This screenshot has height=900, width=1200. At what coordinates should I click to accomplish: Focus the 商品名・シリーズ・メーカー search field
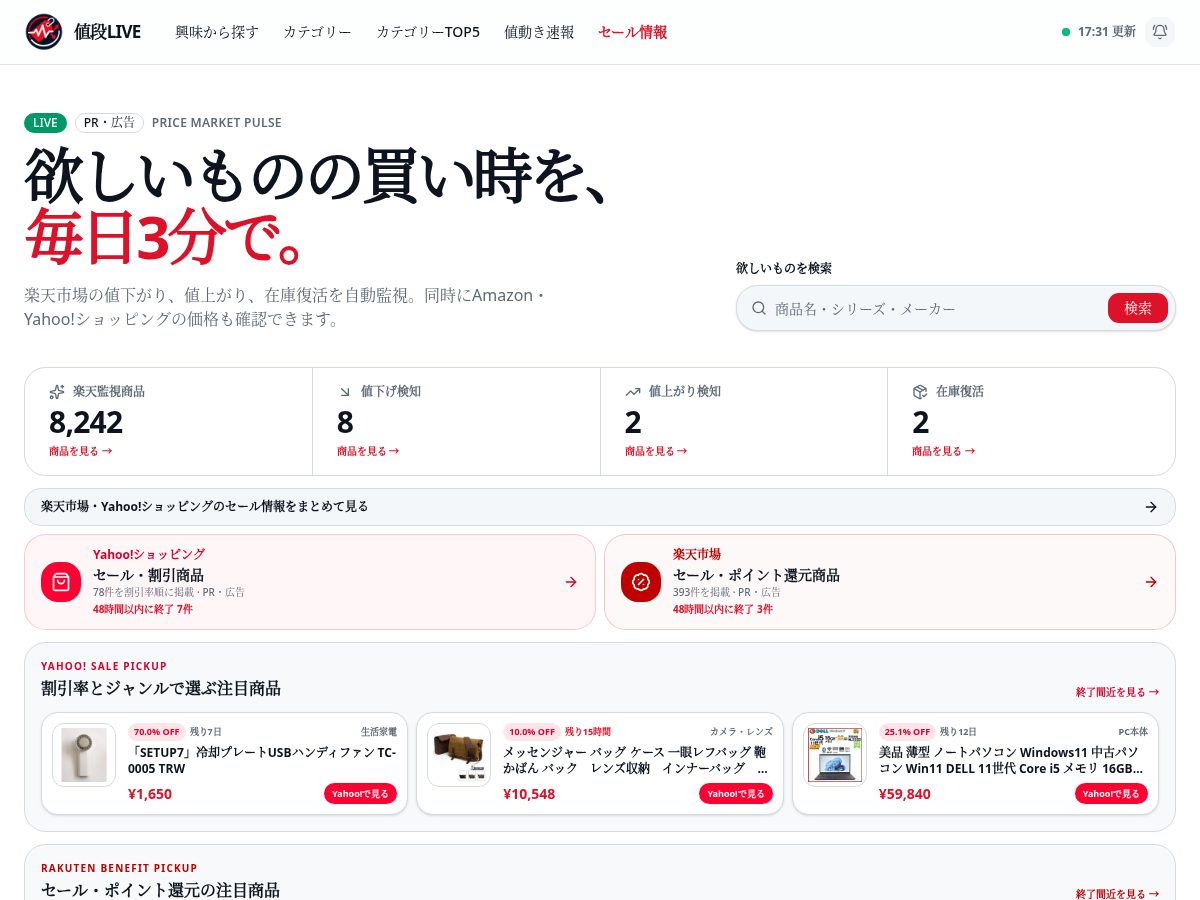[937, 308]
